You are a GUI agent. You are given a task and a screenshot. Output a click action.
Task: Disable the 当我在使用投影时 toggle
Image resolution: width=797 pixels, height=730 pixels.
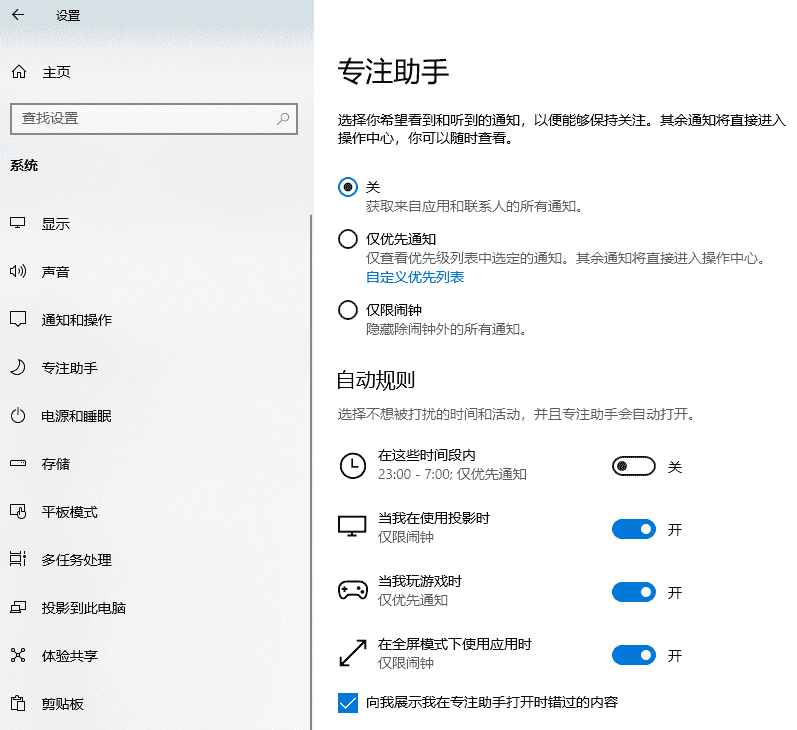click(633, 529)
